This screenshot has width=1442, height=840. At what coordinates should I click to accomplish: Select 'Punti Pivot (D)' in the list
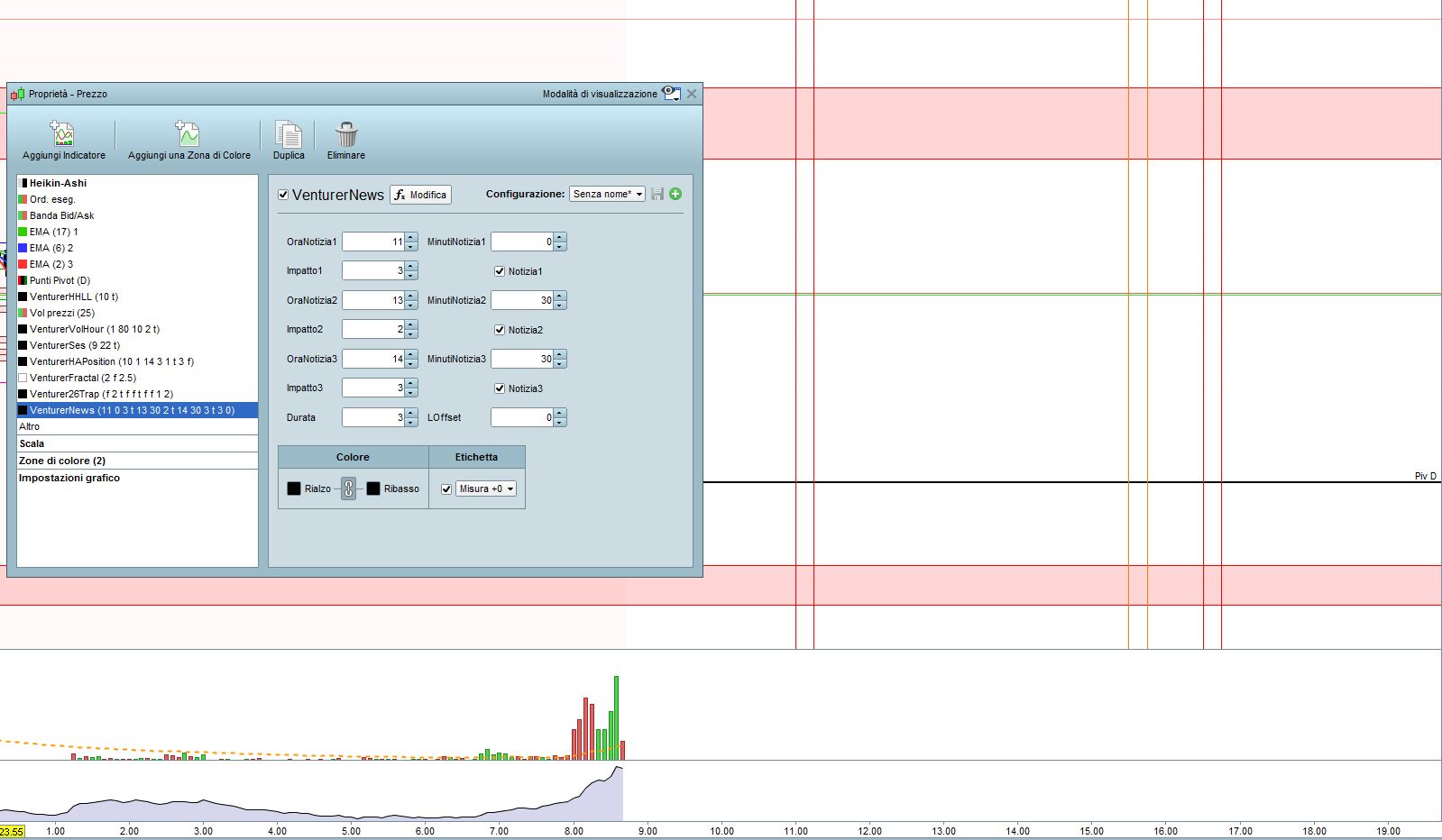(x=137, y=280)
